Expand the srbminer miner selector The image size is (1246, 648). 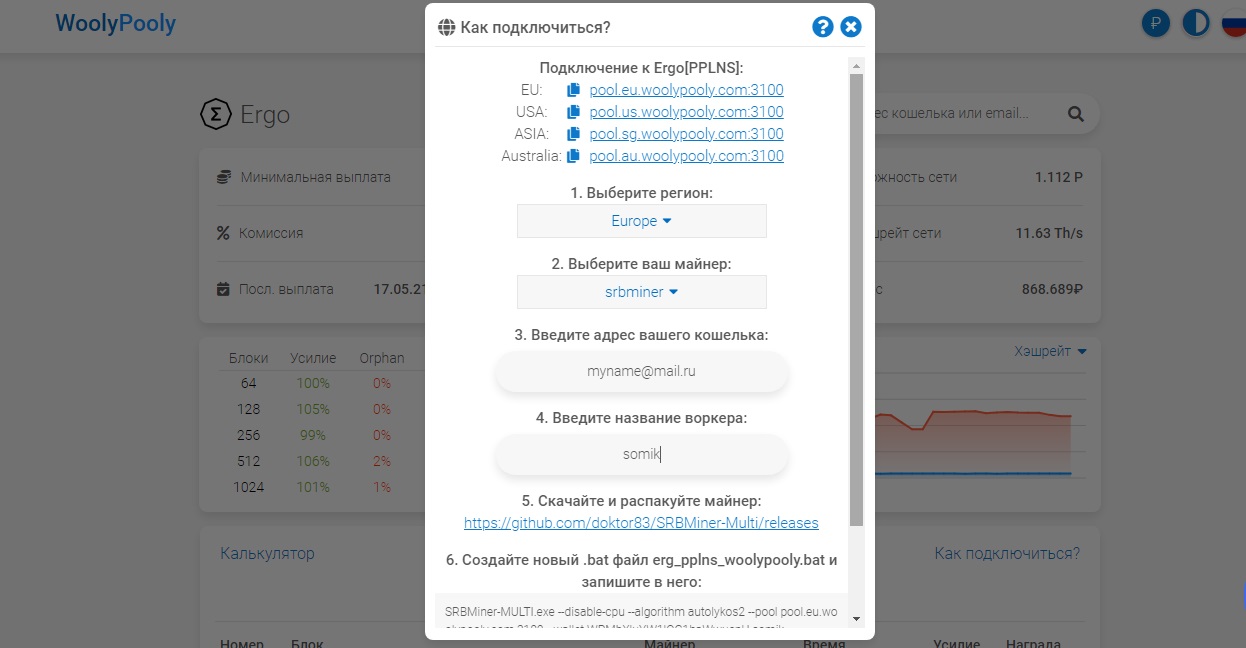pyautogui.click(x=641, y=292)
